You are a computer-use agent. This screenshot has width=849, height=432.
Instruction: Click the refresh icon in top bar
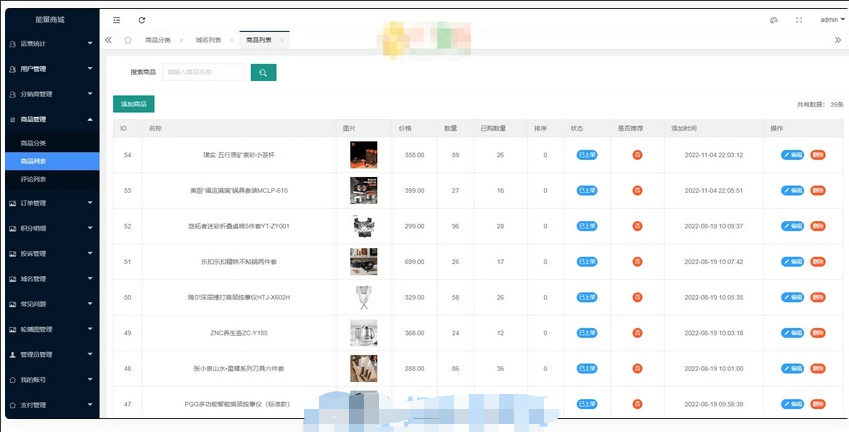tap(142, 20)
